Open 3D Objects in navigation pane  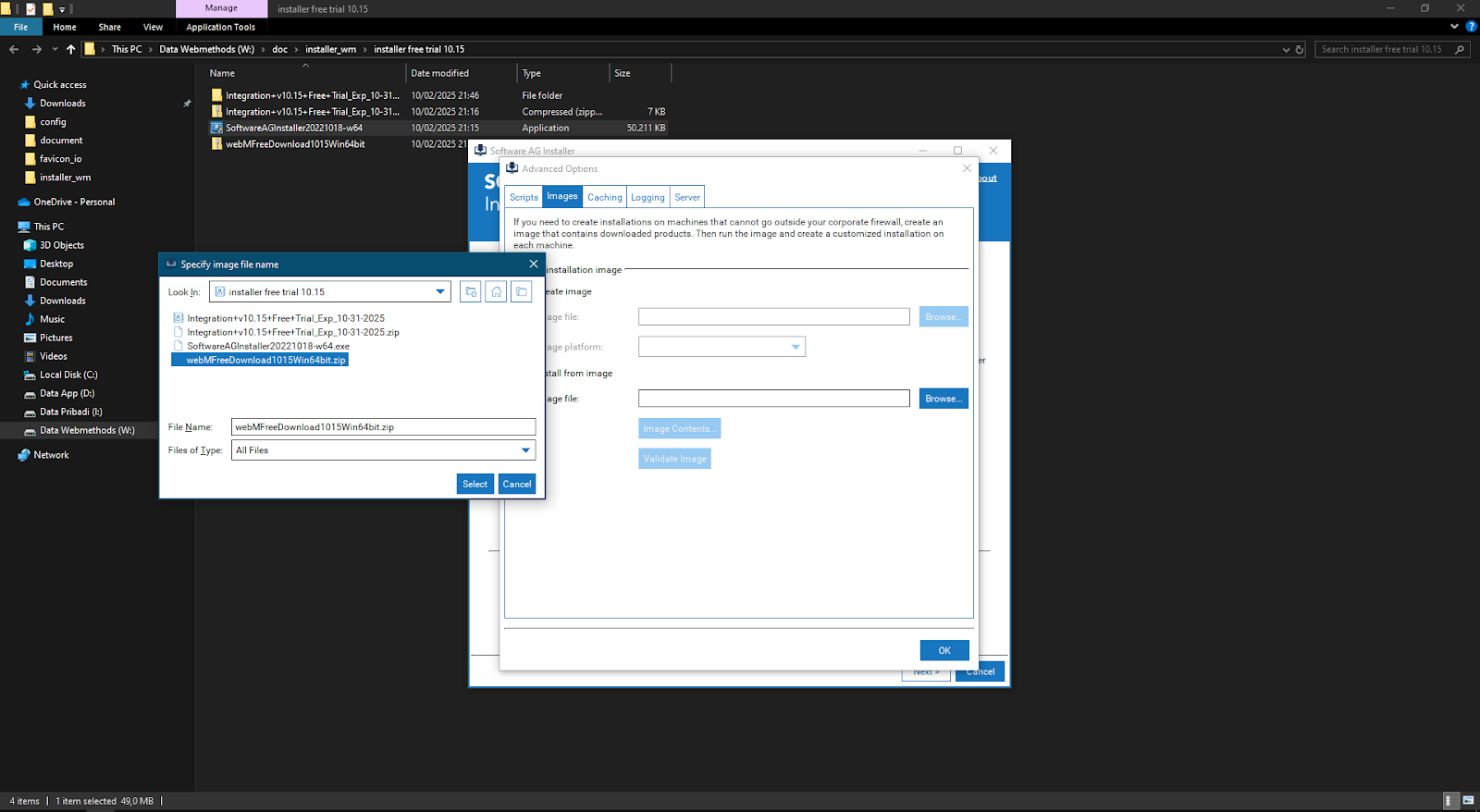coord(62,245)
